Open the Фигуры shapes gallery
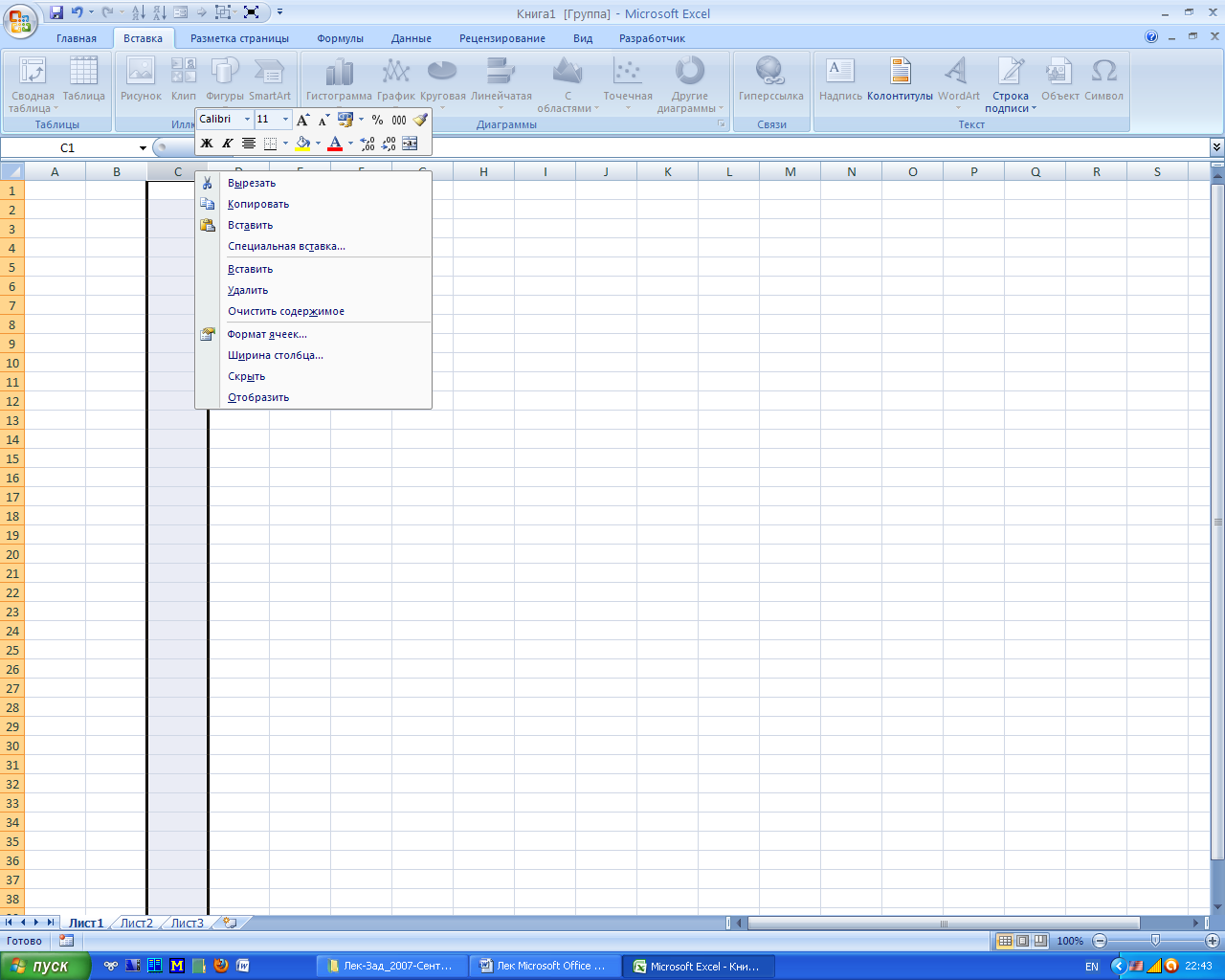 [x=225, y=78]
